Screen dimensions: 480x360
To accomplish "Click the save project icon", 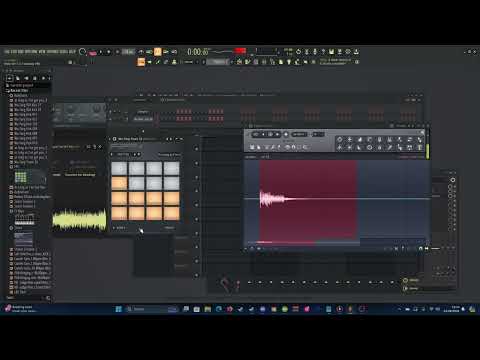I will [x=331, y=52].
